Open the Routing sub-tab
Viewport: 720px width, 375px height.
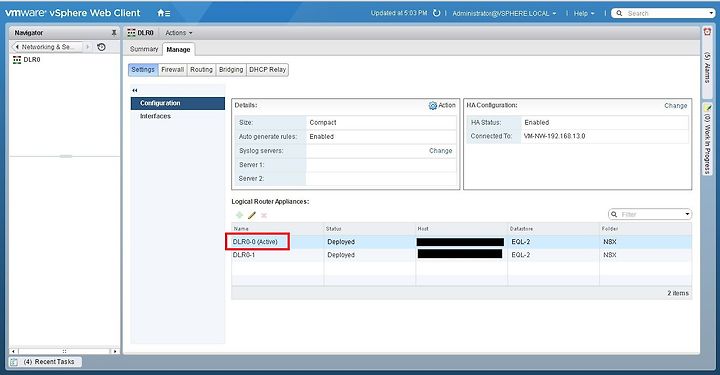click(201, 69)
